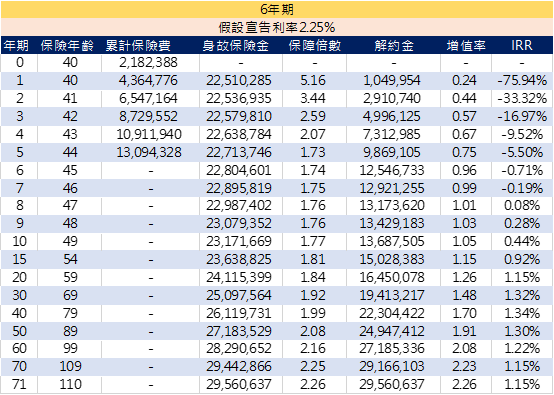The height and width of the screenshot is (395, 554).
Task: Click death benefit value 27,183,529
Action: point(239,332)
